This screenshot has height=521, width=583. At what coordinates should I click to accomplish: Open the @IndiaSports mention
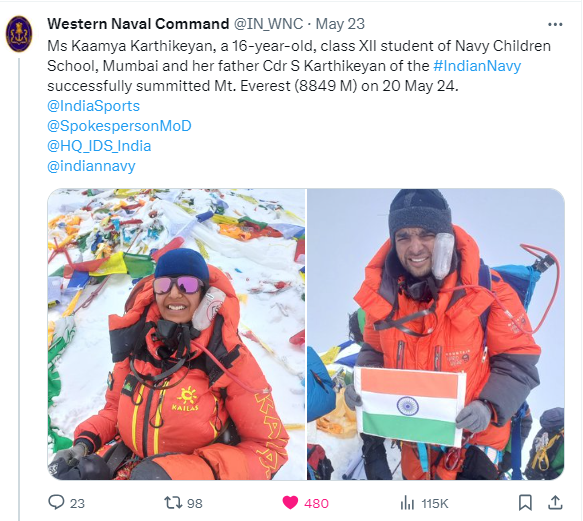(93, 106)
